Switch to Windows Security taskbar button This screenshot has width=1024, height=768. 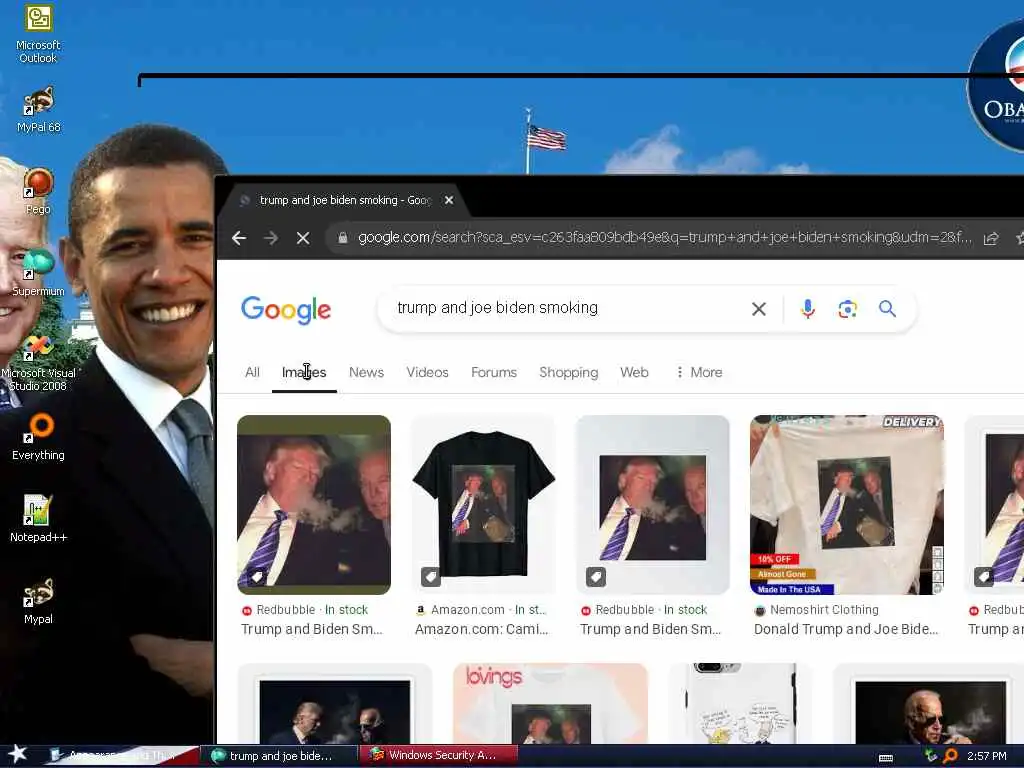(438, 756)
